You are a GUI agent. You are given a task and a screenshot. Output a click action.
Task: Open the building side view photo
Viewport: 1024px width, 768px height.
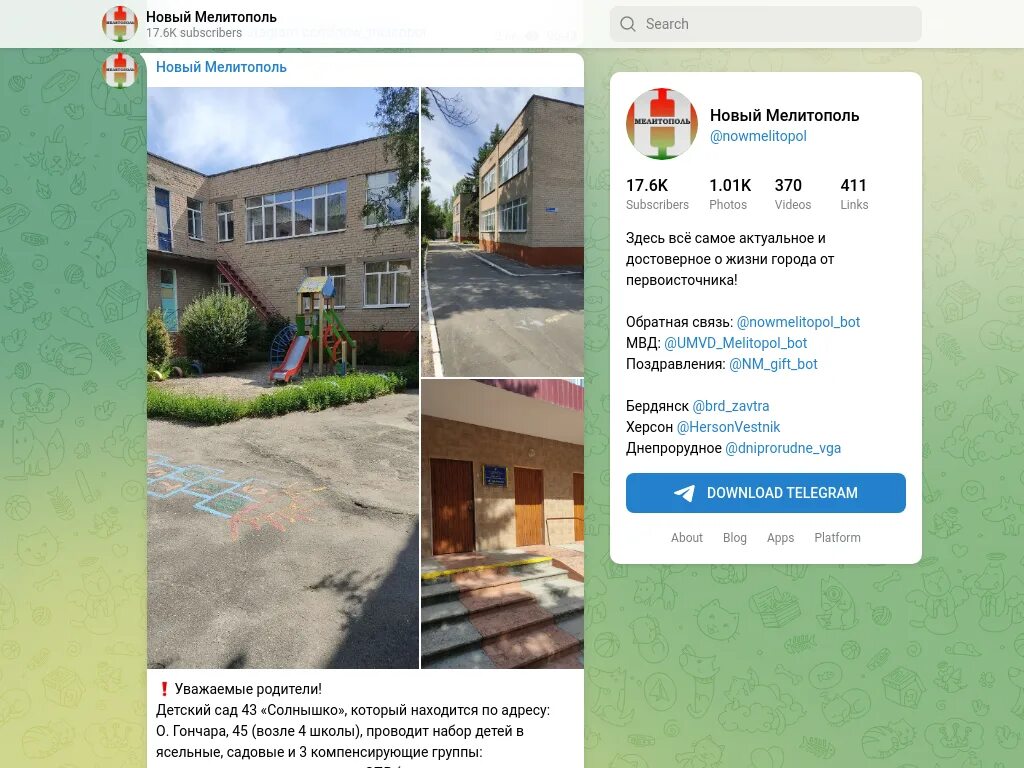[x=502, y=232]
